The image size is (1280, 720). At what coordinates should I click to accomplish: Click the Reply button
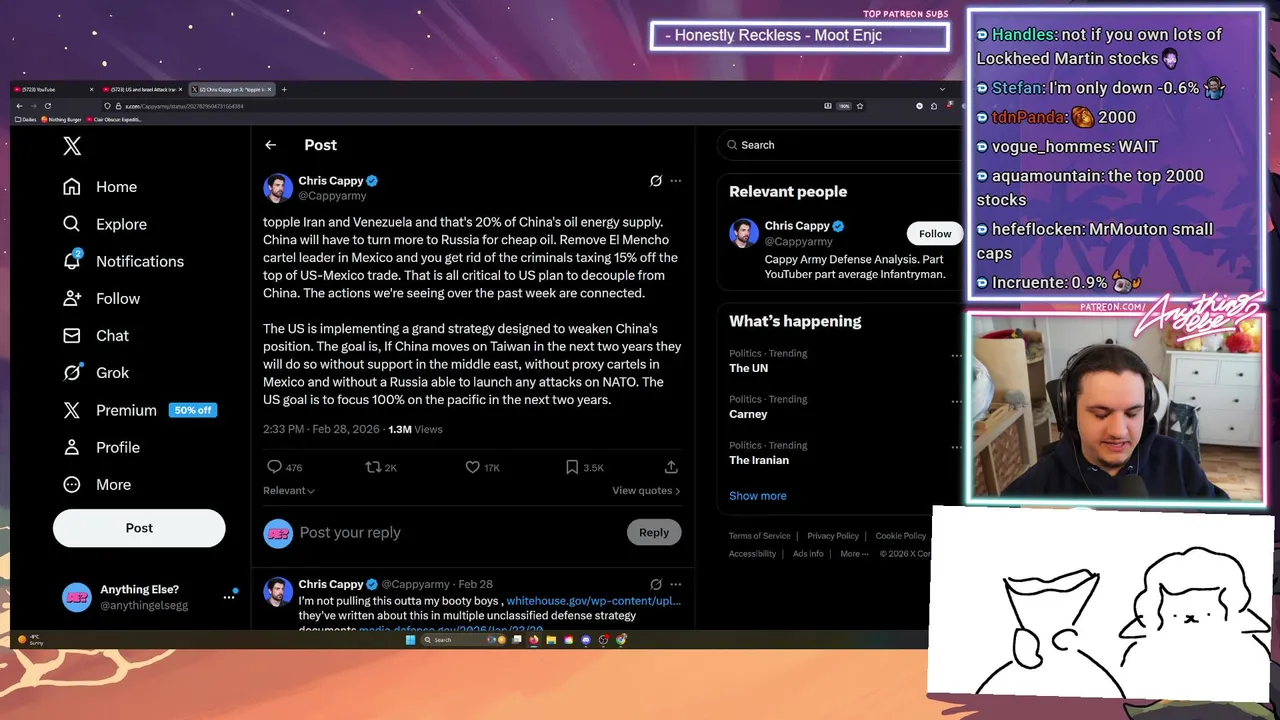point(654,532)
